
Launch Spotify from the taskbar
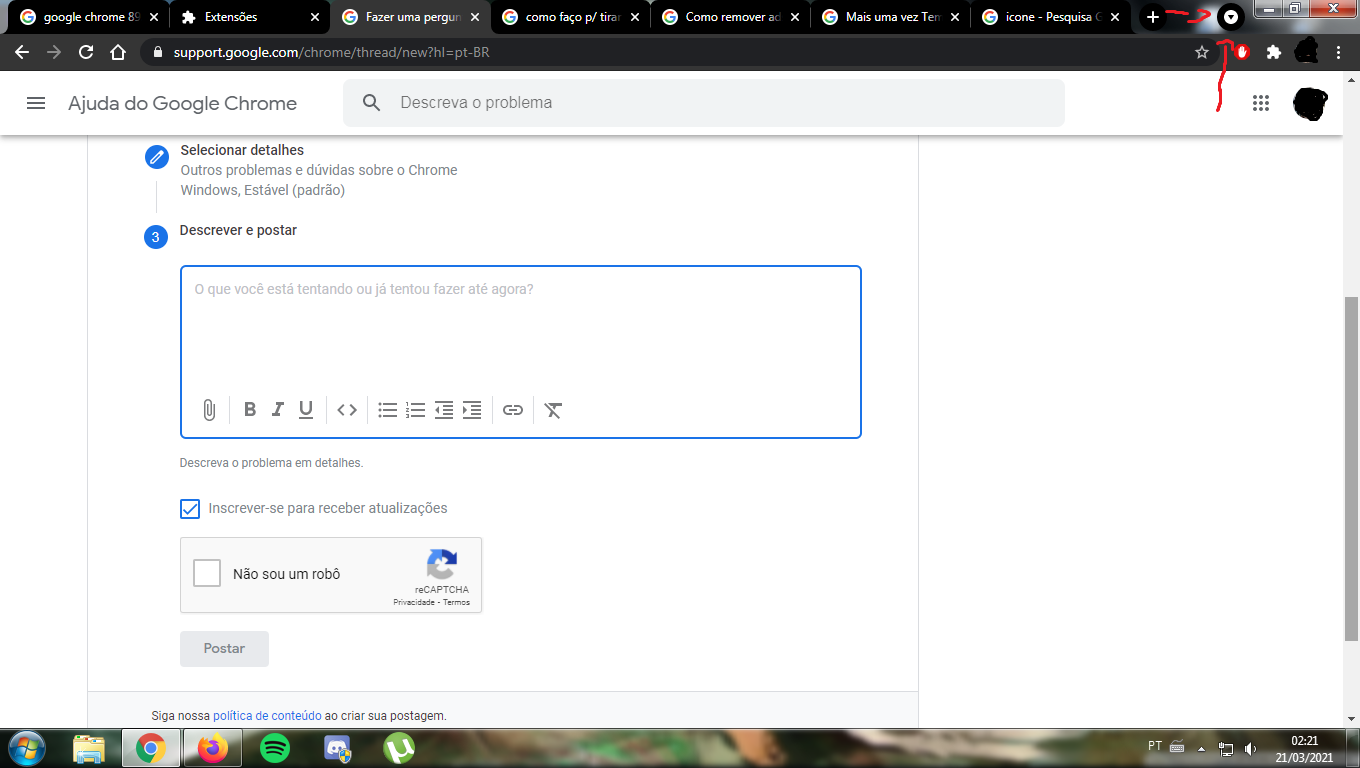pyautogui.click(x=275, y=747)
